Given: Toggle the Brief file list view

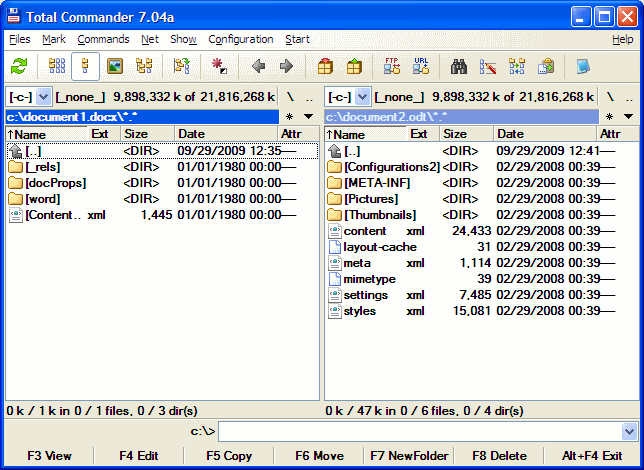Looking at the screenshot, I should tap(57, 67).
